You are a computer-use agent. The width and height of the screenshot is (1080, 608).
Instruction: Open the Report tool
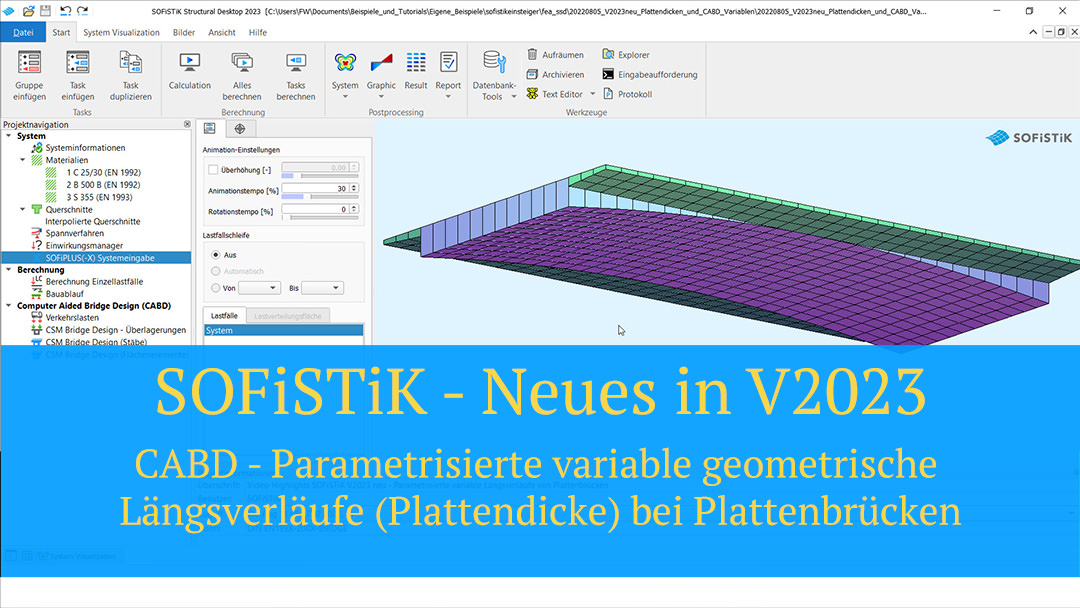448,72
